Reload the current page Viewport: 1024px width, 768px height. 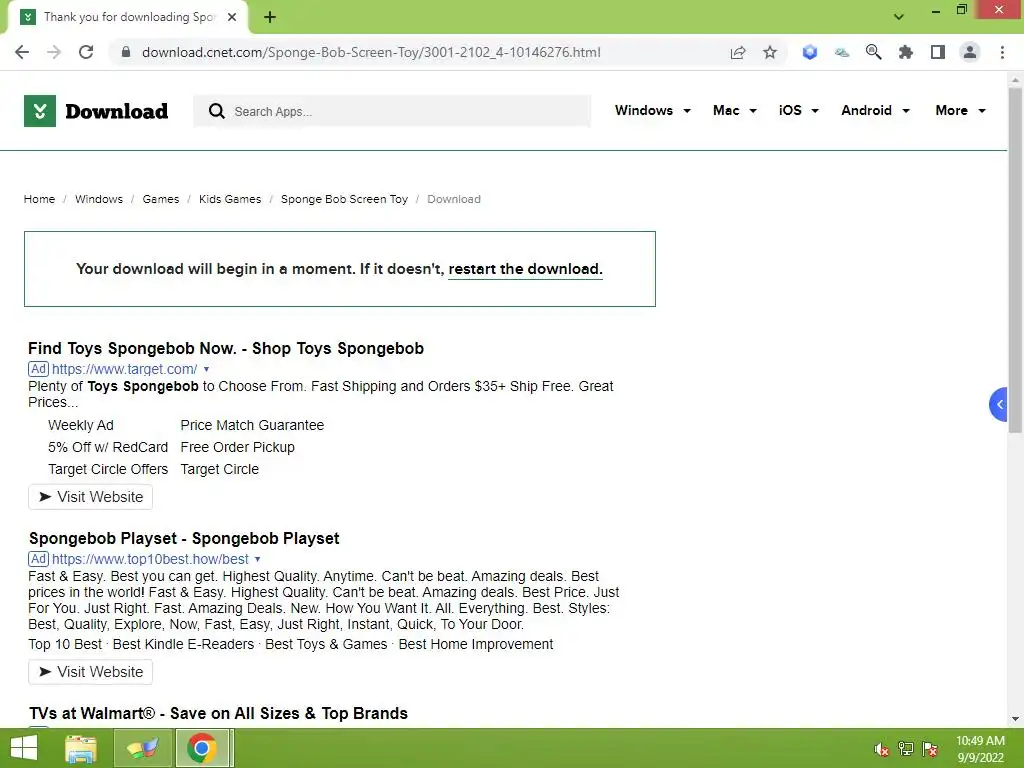(86, 52)
